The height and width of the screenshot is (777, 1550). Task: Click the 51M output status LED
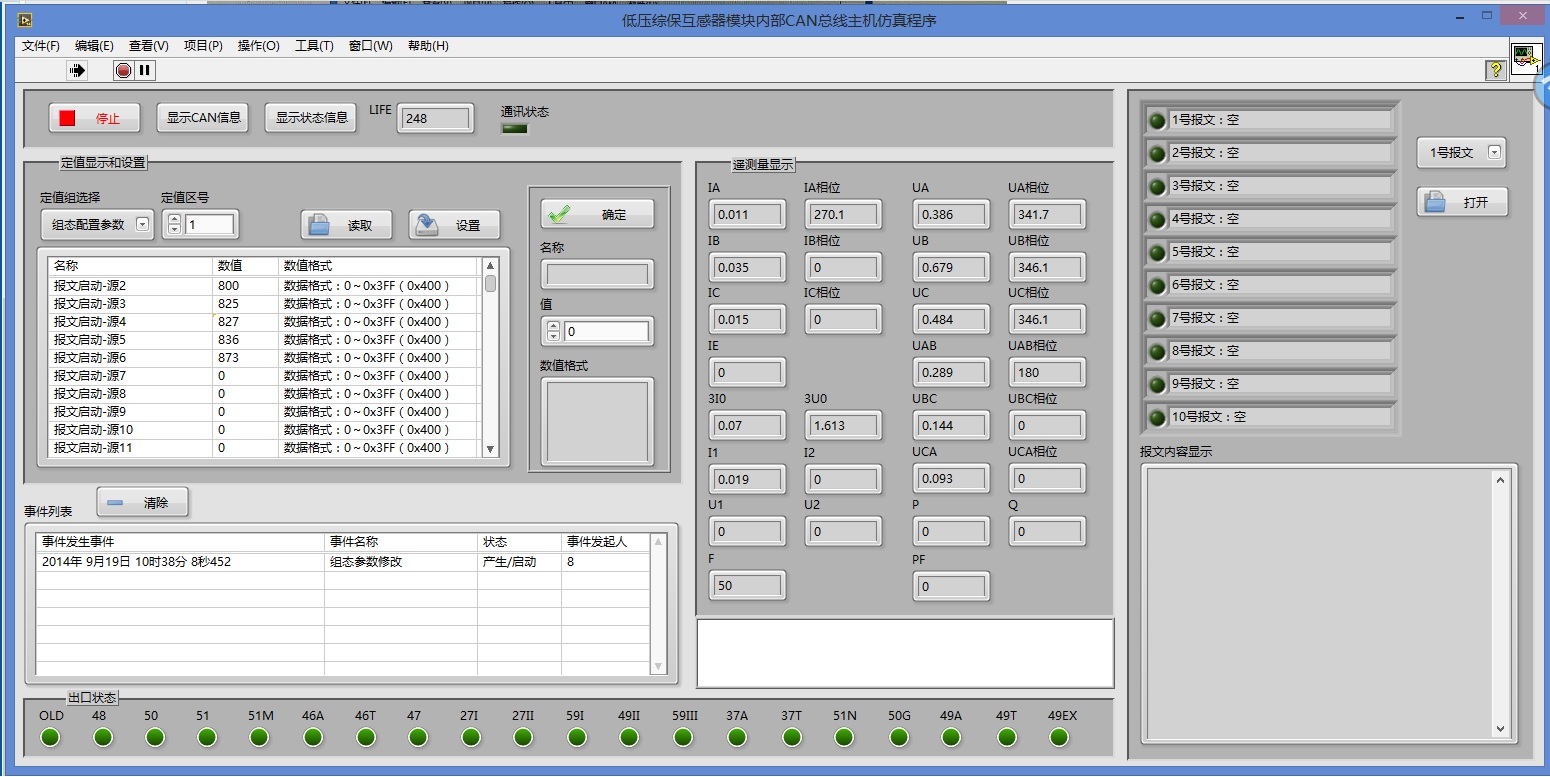tap(259, 738)
